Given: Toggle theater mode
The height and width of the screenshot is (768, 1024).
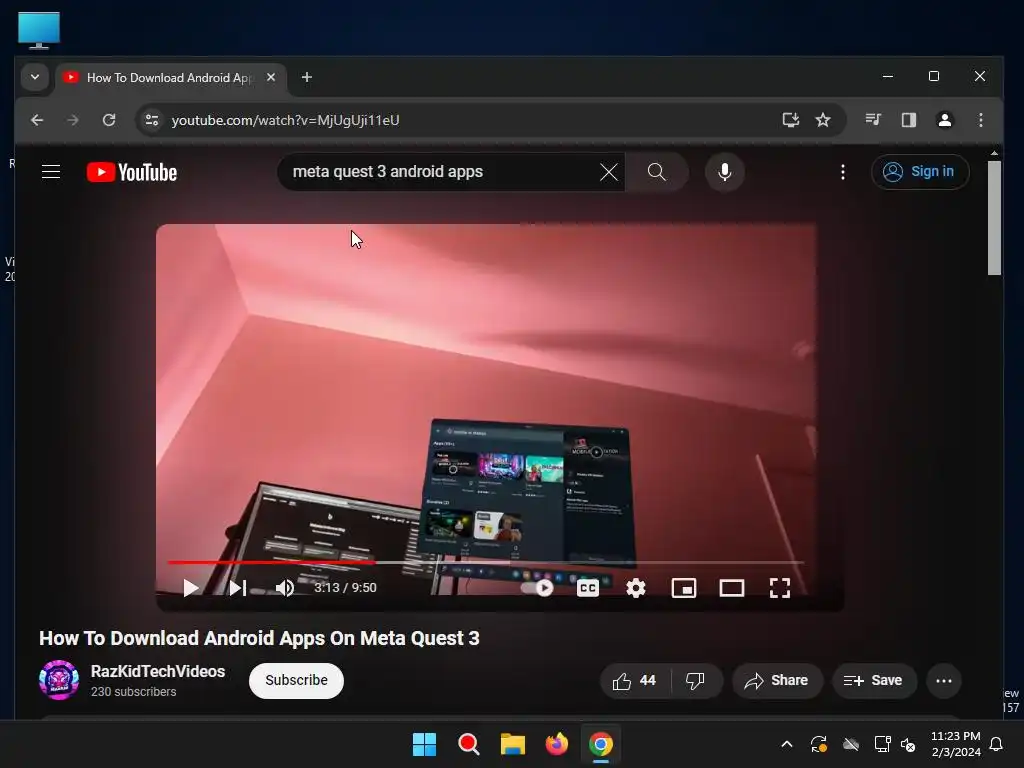Looking at the screenshot, I should (x=732, y=588).
